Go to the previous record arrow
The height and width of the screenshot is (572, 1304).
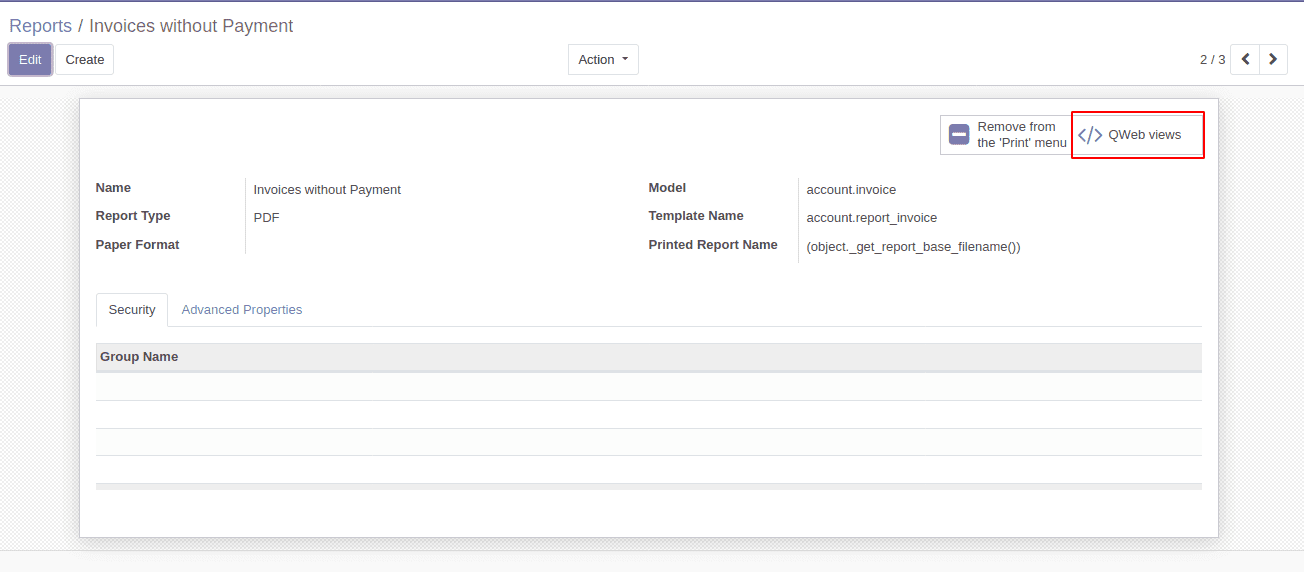click(1245, 59)
